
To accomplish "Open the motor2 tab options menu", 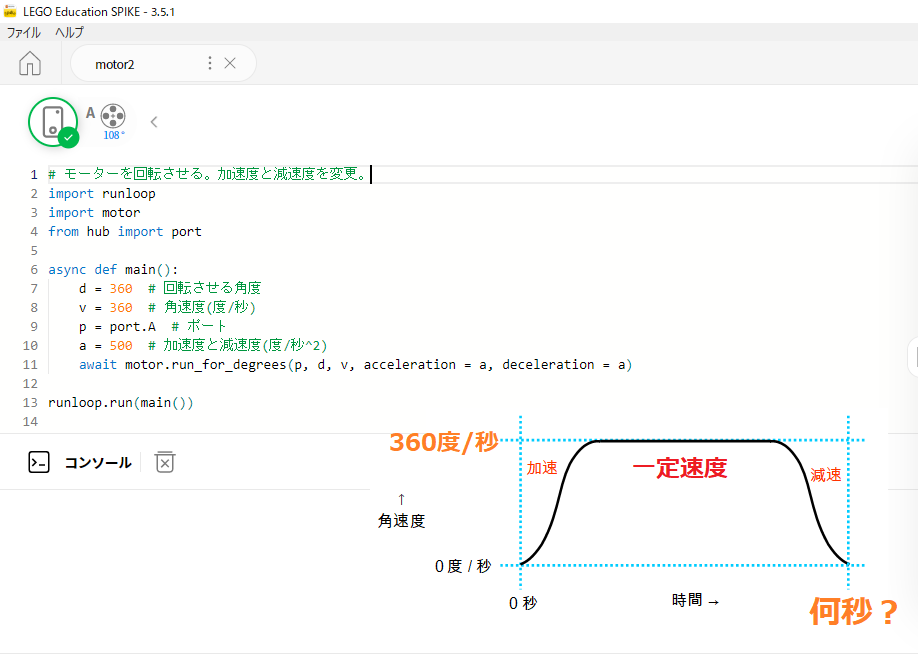I will pos(210,63).
